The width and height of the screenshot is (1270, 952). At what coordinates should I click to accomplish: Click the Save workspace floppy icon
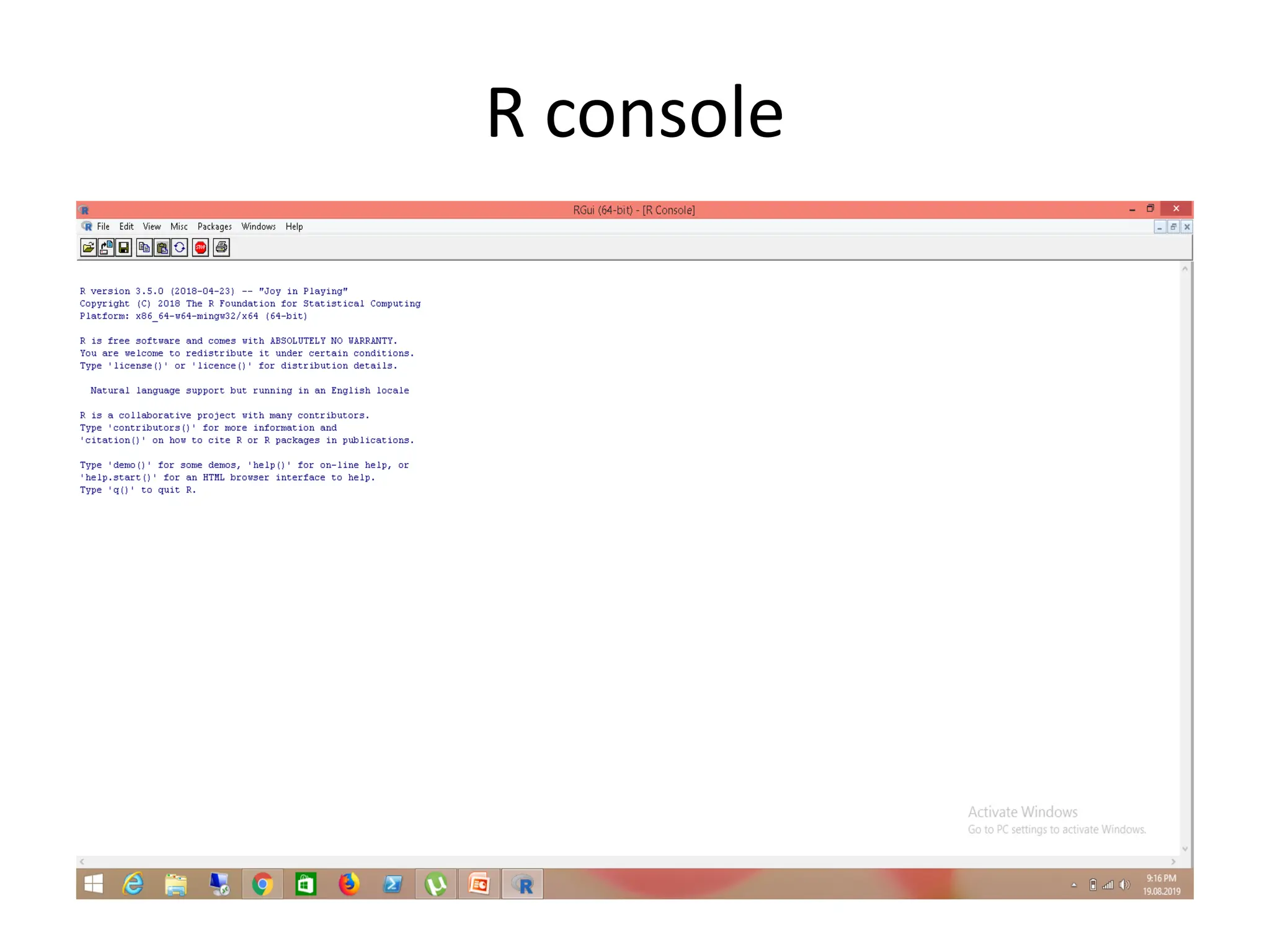(x=123, y=248)
